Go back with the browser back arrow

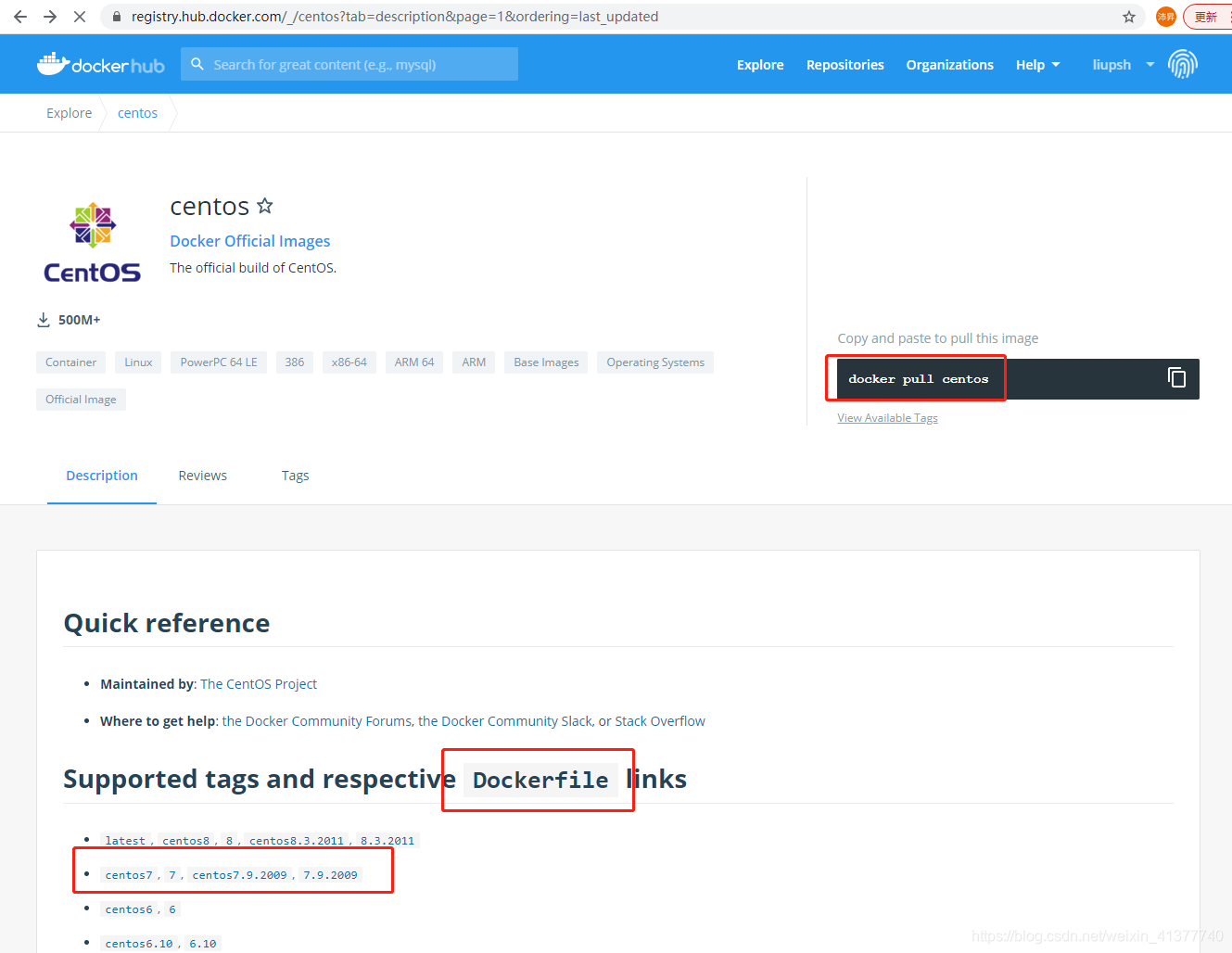point(20,17)
